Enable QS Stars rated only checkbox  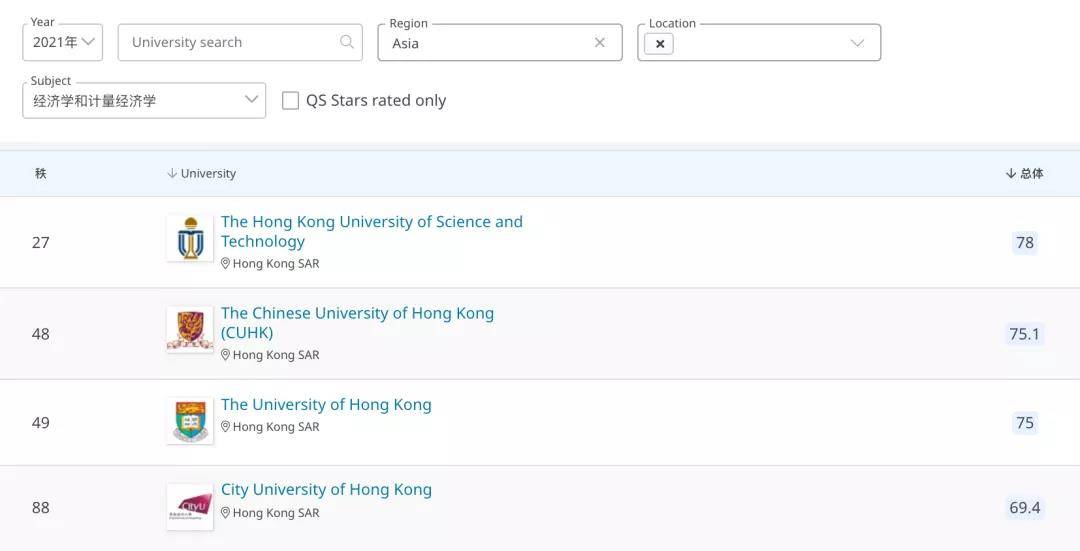[291, 101]
